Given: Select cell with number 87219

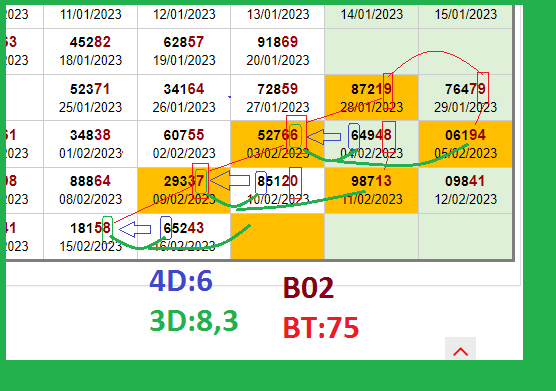Looking at the screenshot, I should [371, 97].
